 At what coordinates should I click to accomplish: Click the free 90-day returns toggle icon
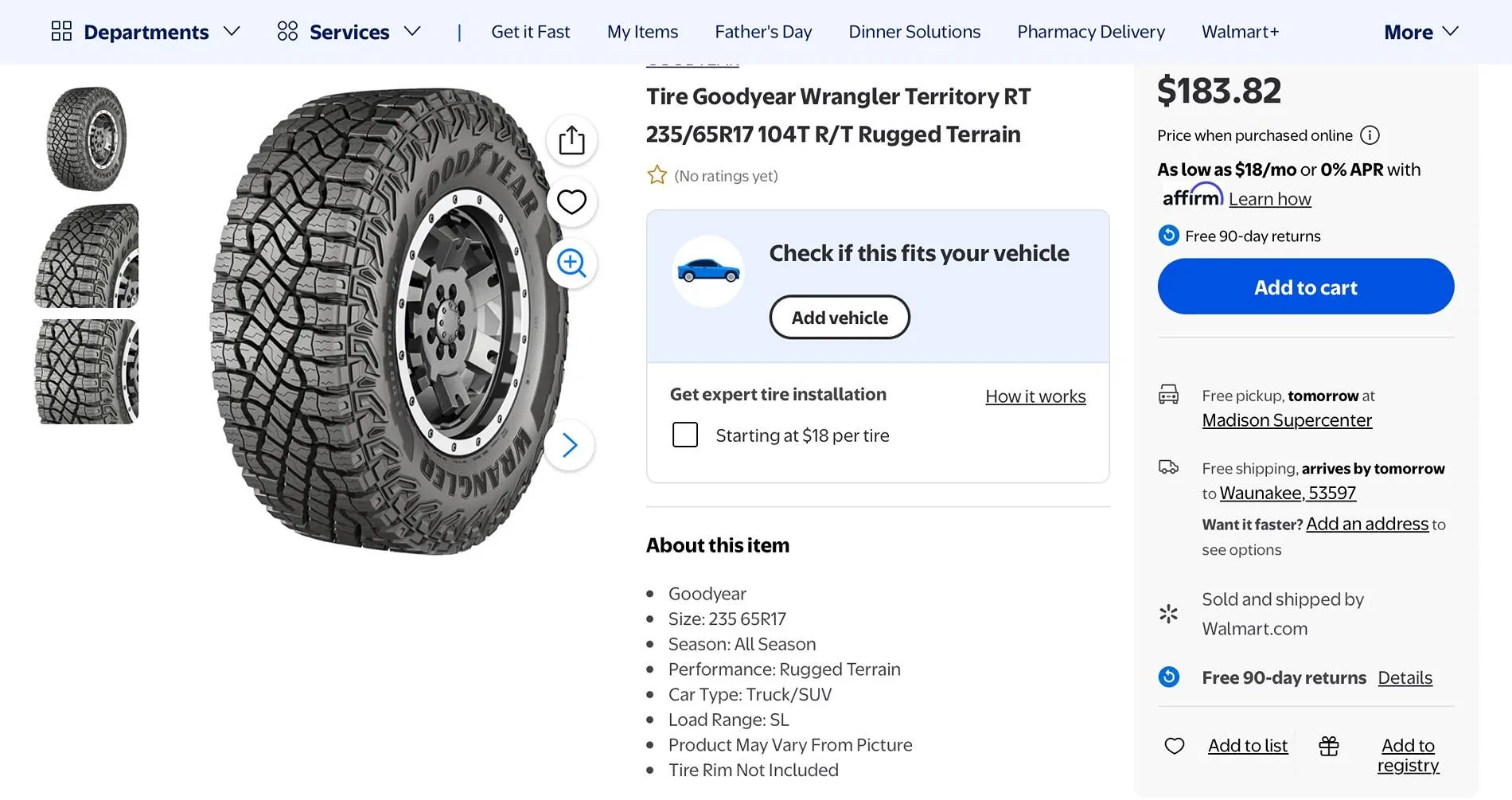[1168, 677]
